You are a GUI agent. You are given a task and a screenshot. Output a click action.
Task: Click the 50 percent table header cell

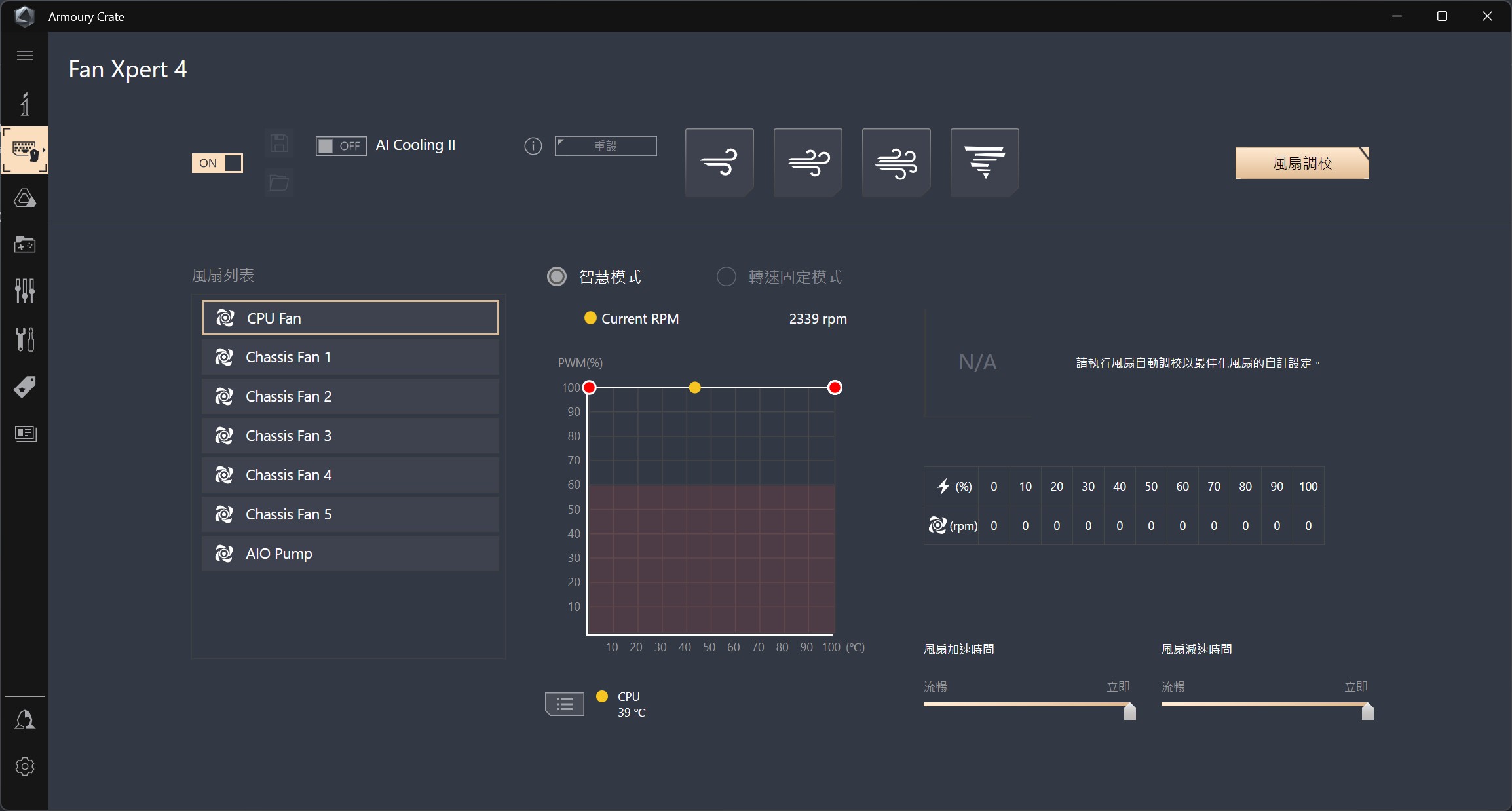[x=1151, y=487]
